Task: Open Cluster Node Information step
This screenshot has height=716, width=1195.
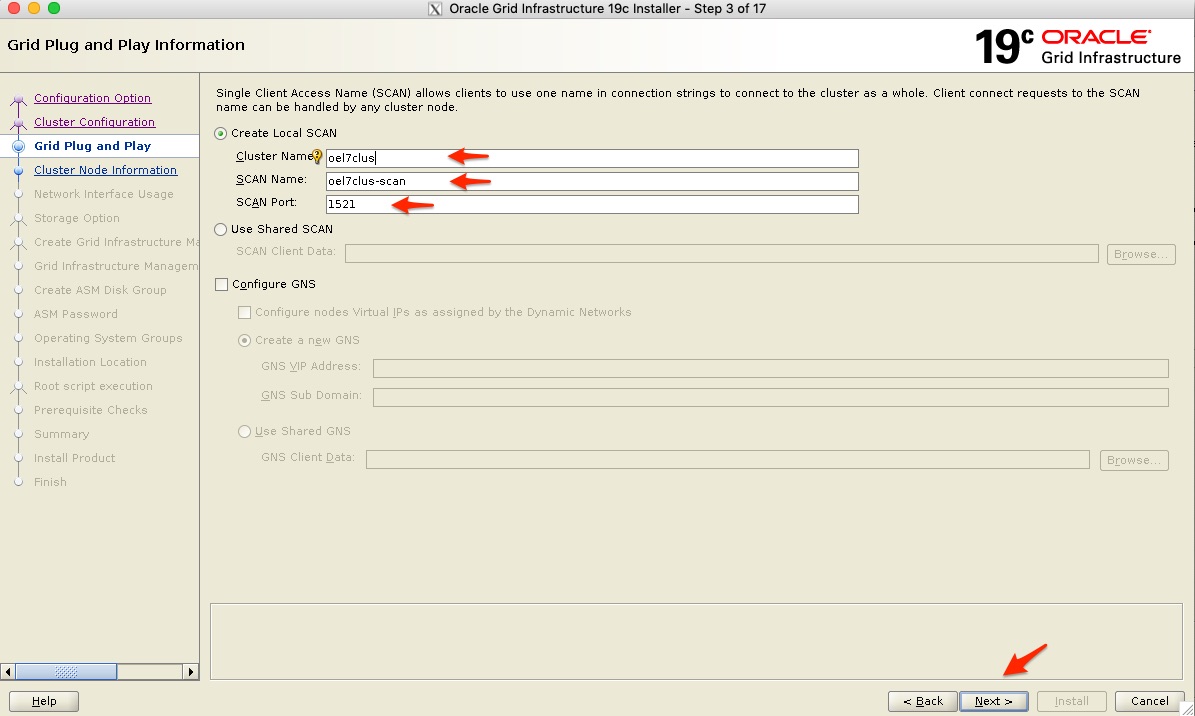Action: 105,170
